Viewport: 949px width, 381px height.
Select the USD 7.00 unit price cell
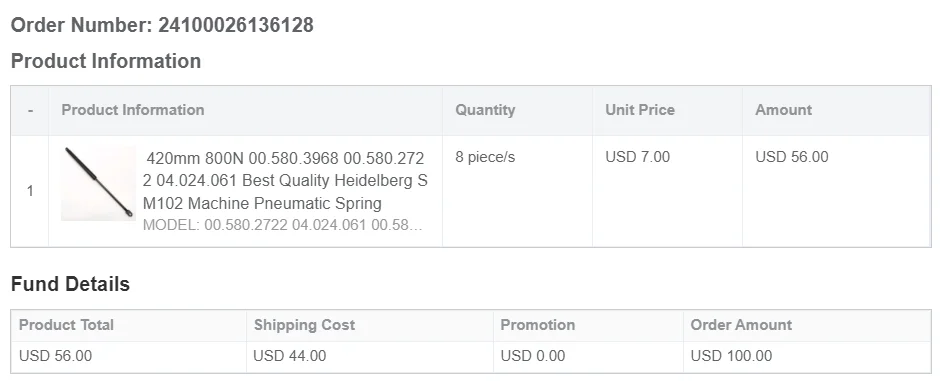pyautogui.click(x=637, y=157)
